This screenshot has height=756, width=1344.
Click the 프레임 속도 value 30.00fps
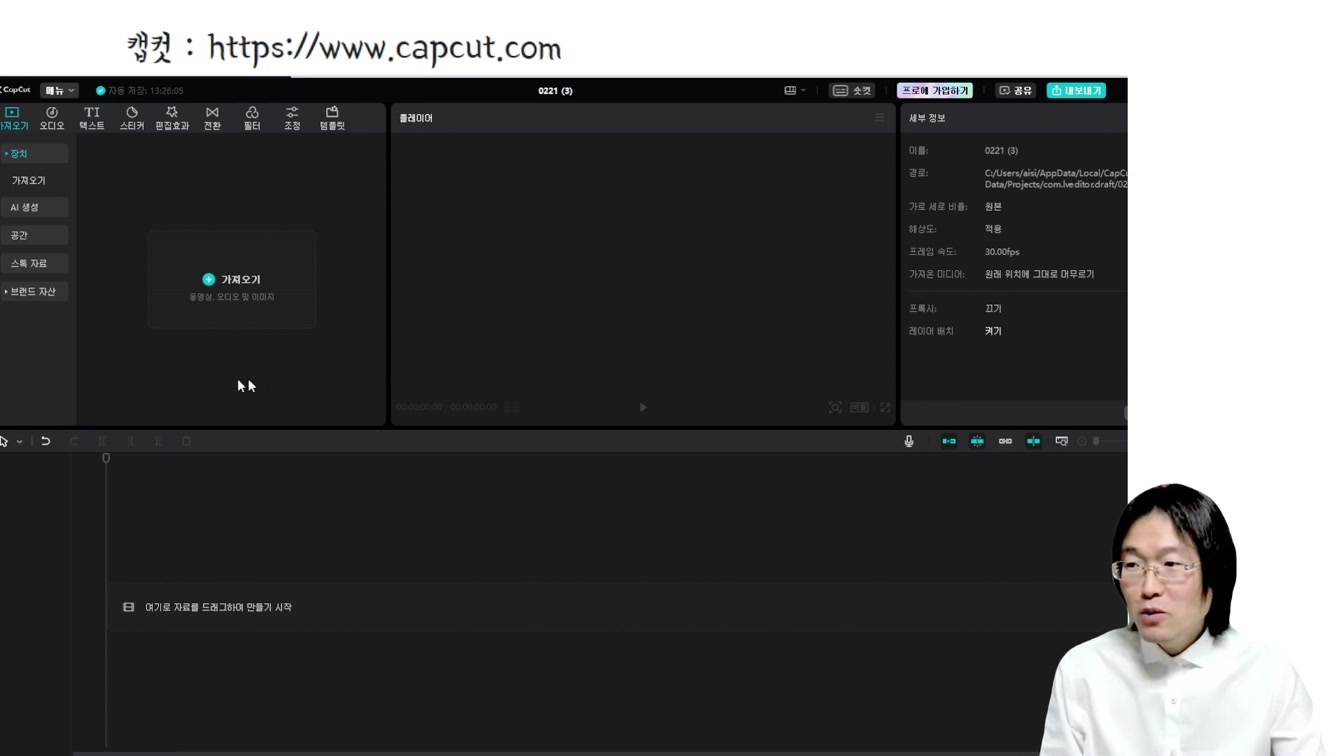click(x=1002, y=252)
